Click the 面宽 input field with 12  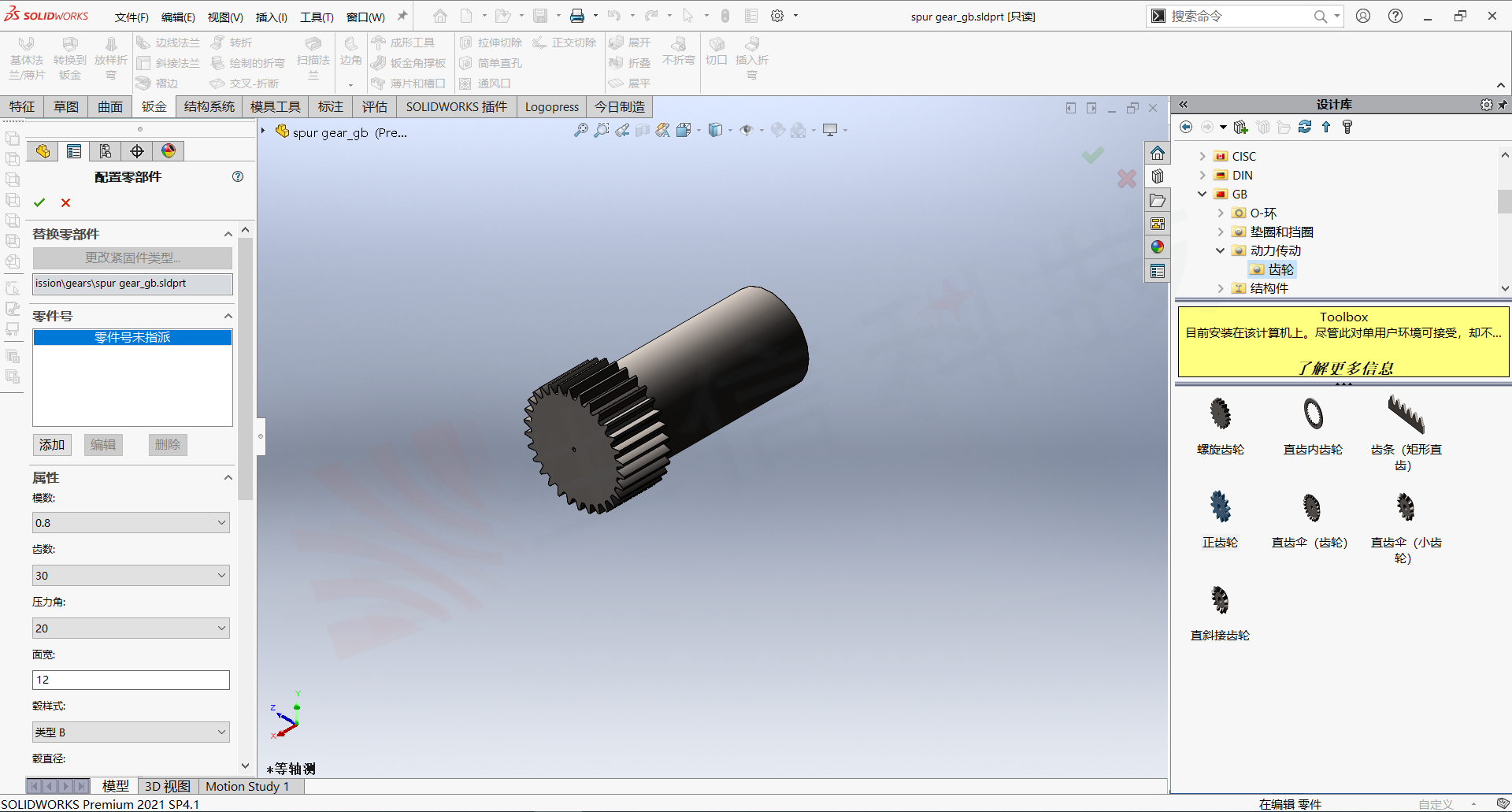[131, 680]
